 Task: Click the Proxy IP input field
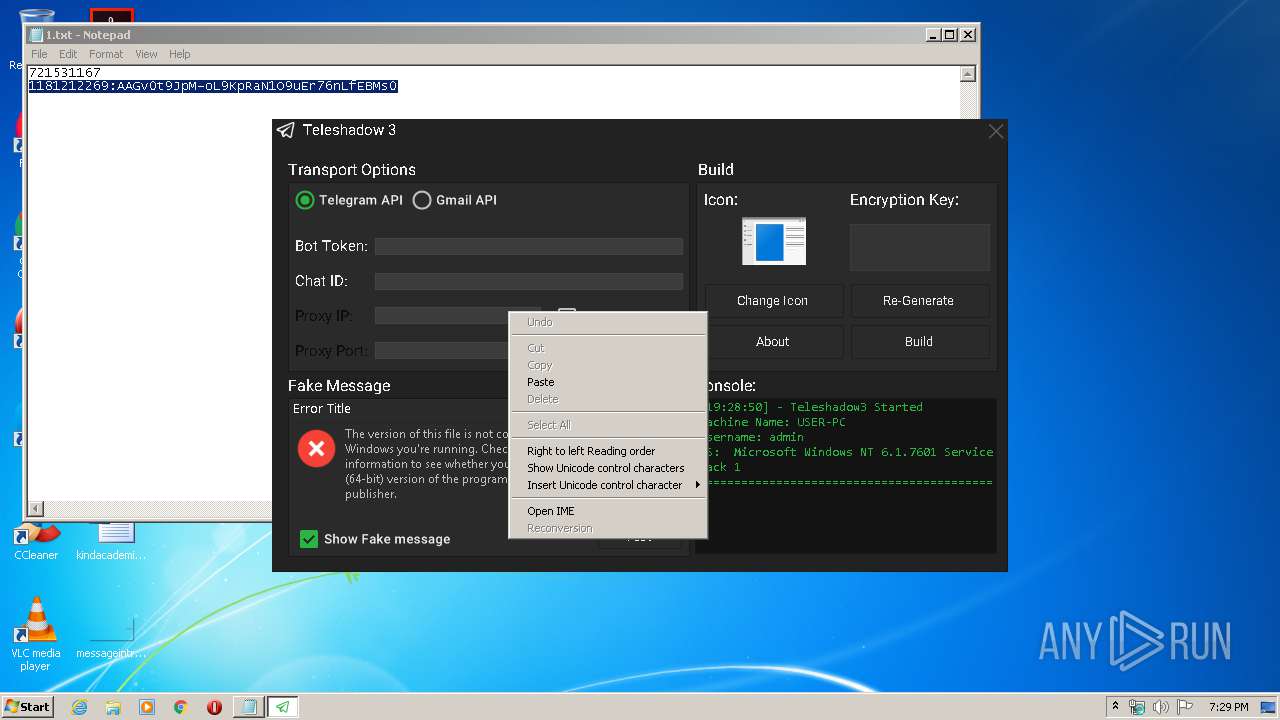457,316
